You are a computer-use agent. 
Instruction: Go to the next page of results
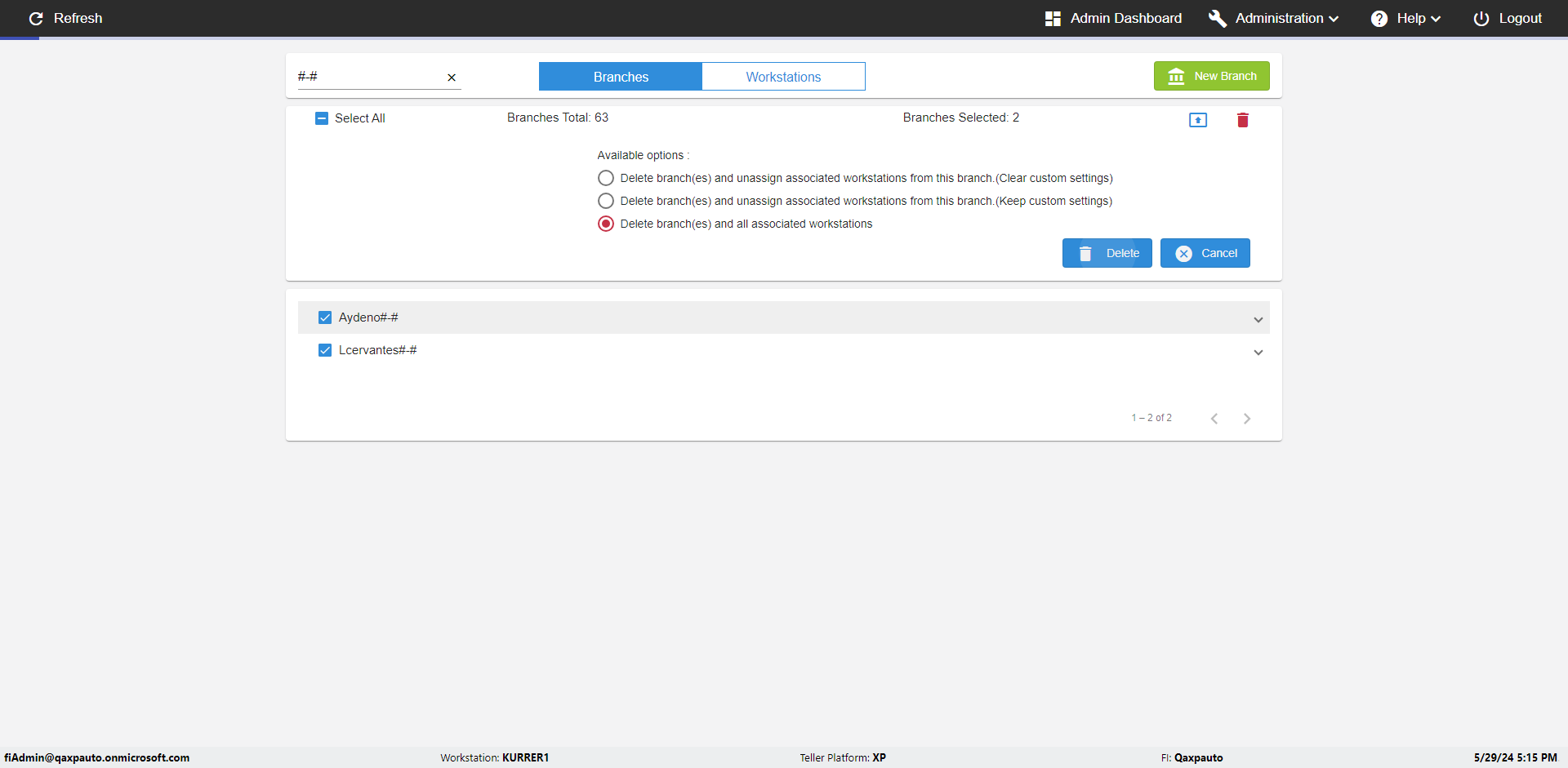coord(1247,419)
